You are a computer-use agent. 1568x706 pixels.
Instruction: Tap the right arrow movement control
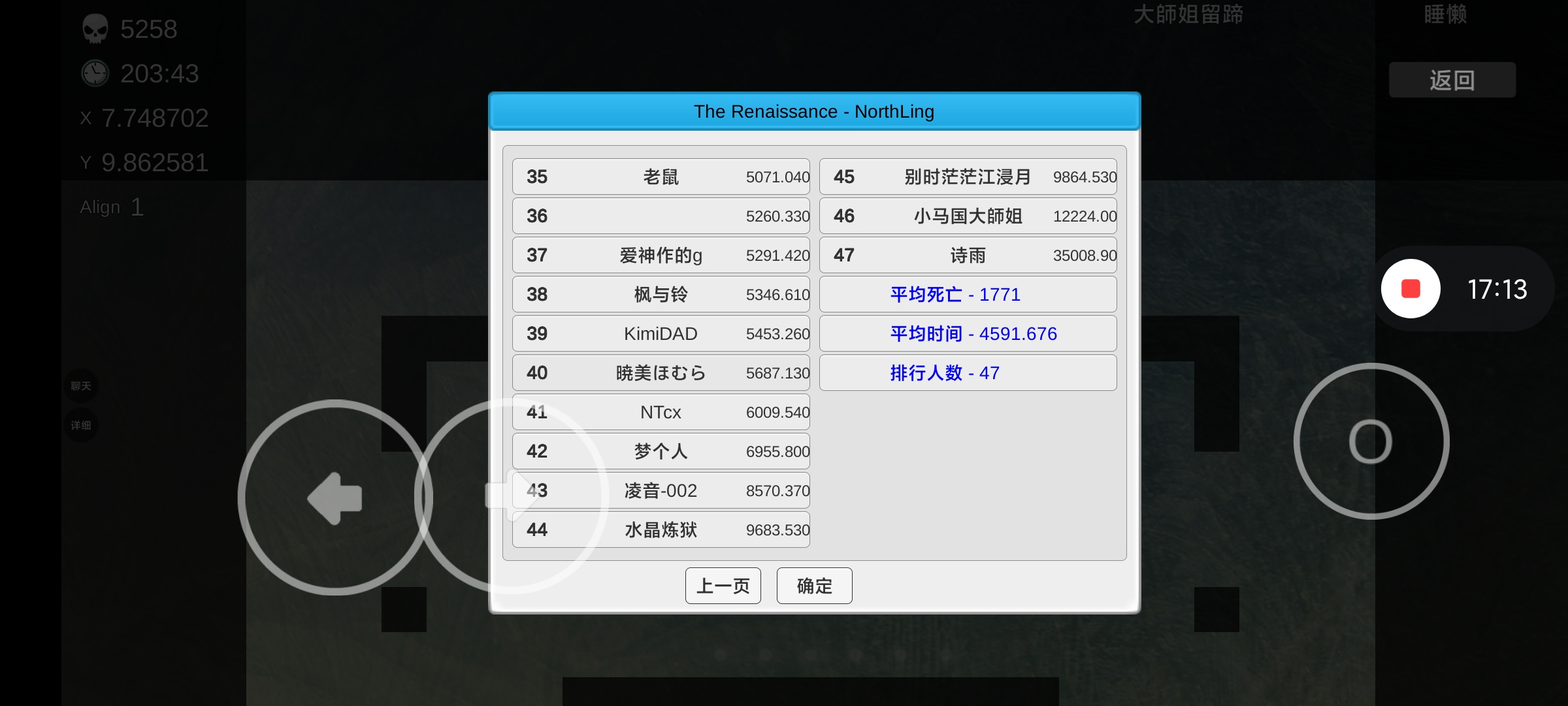512,496
